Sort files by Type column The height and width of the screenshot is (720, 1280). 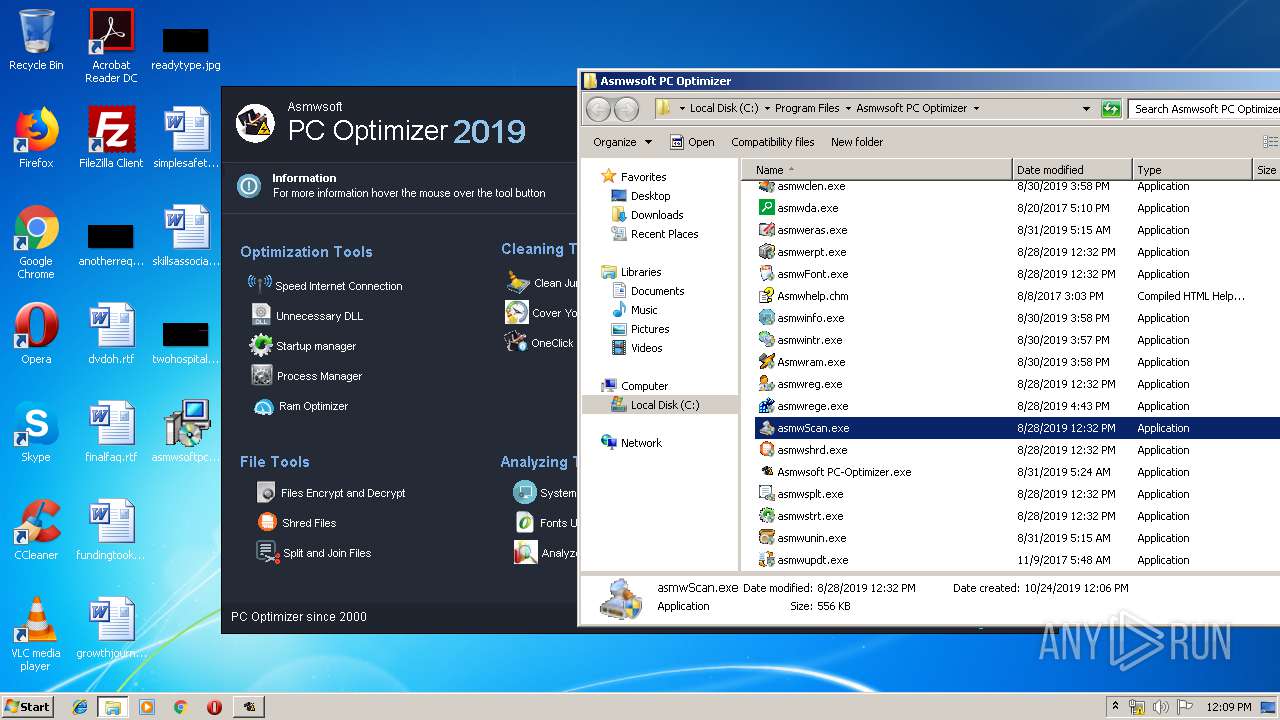(x=1192, y=170)
